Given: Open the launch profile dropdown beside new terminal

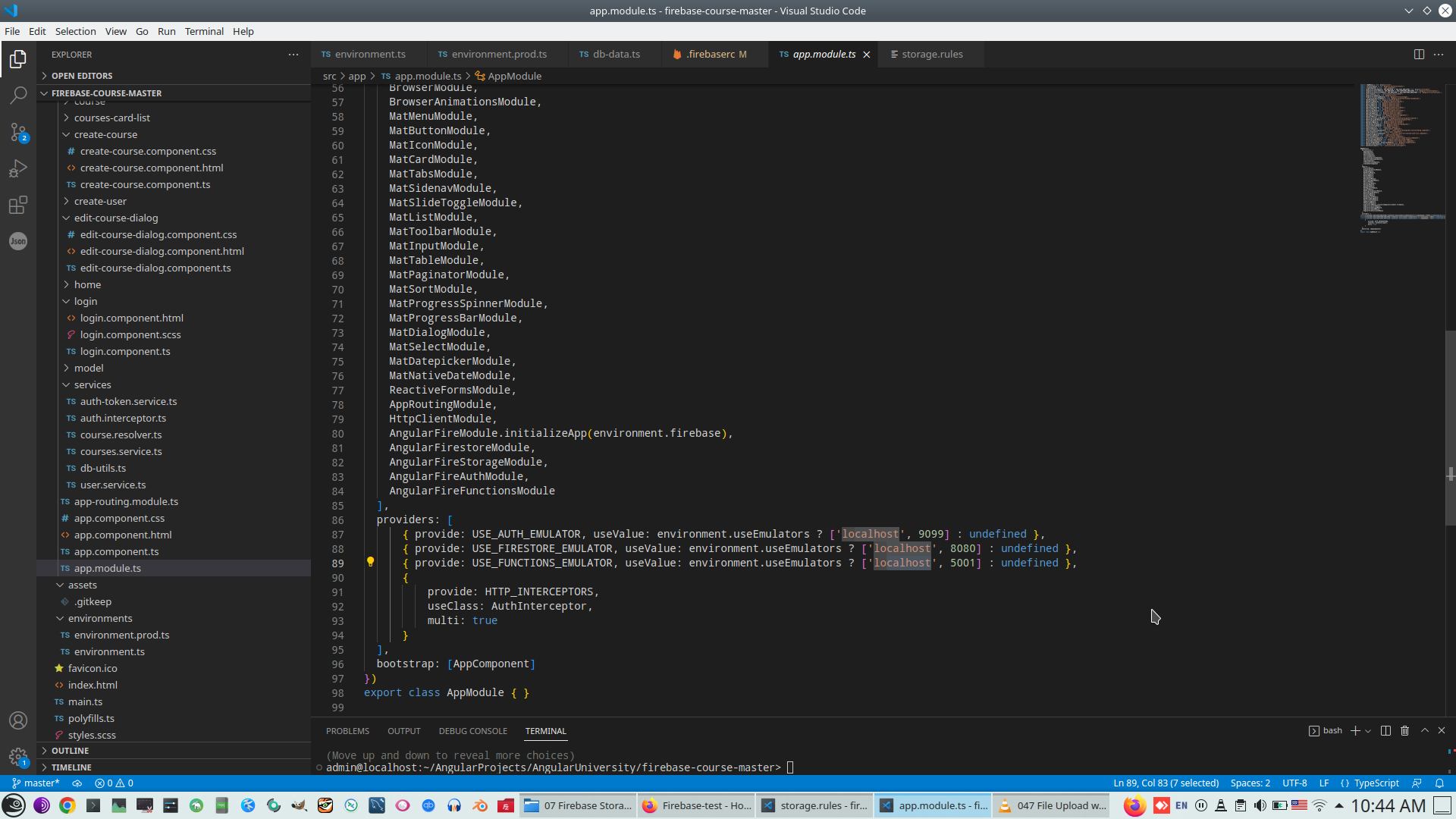Looking at the screenshot, I should 1368,731.
